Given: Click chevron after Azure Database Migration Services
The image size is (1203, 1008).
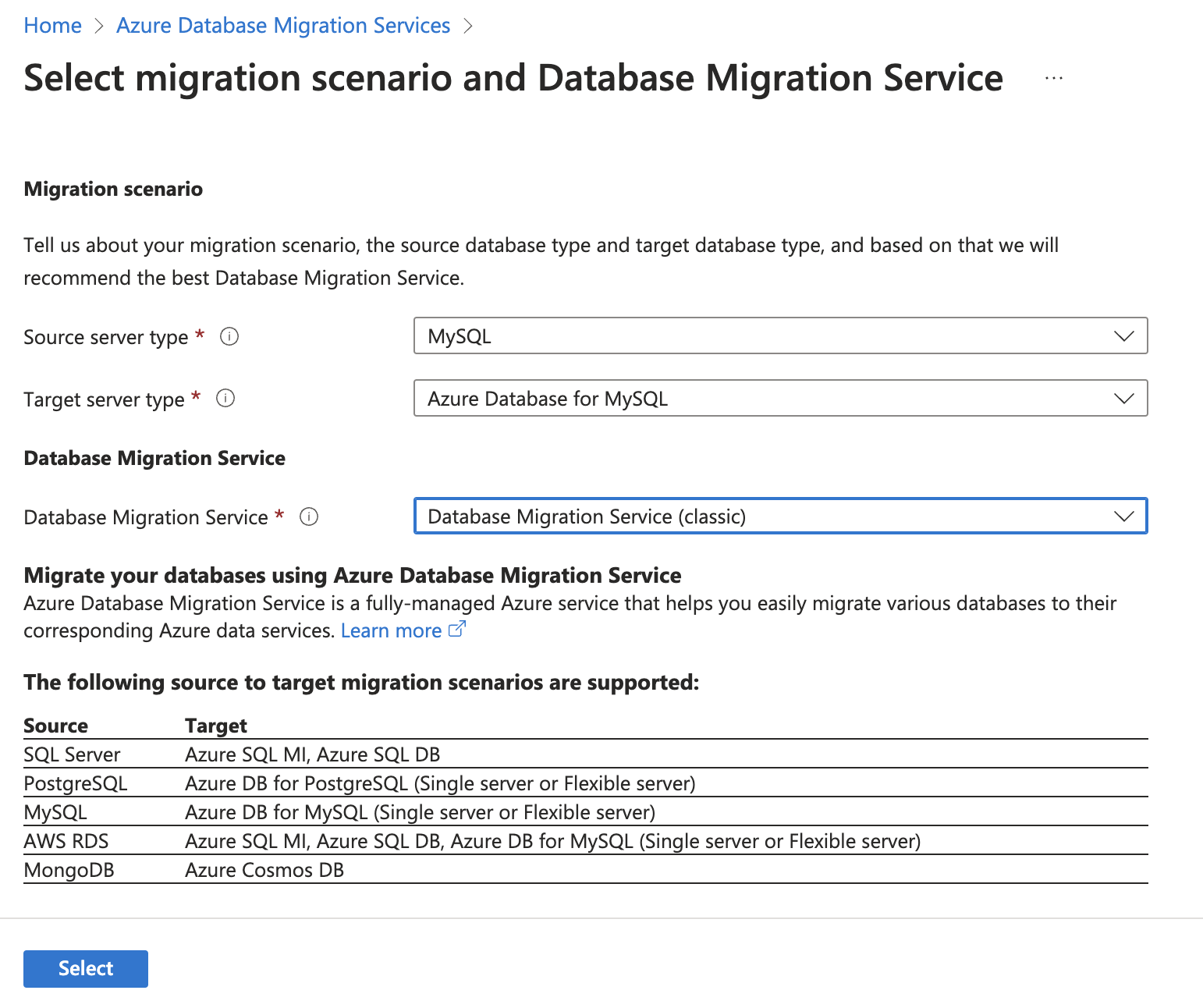Looking at the screenshot, I should pyautogui.click(x=468, y=26).
